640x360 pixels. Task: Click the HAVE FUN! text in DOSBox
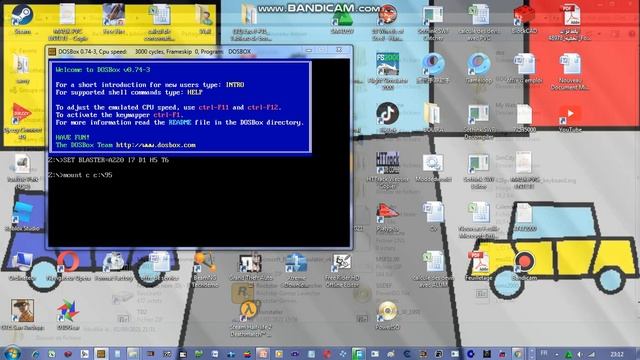tap(73, 138)
